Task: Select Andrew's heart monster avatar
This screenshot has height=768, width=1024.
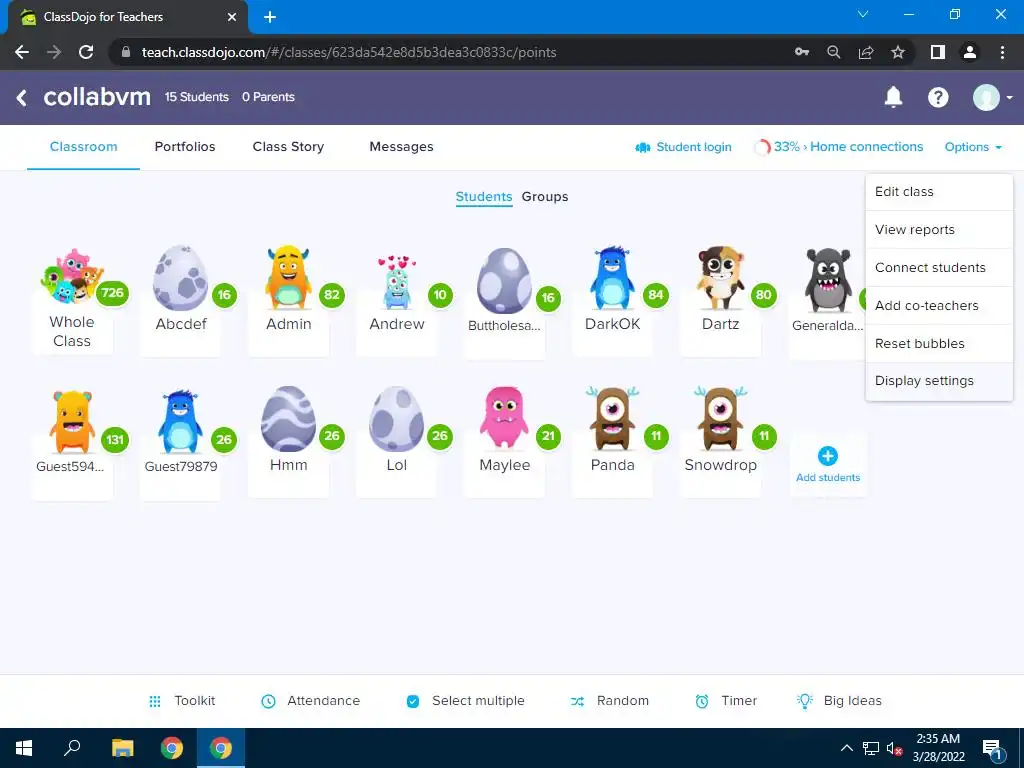Action: [396, 282]
